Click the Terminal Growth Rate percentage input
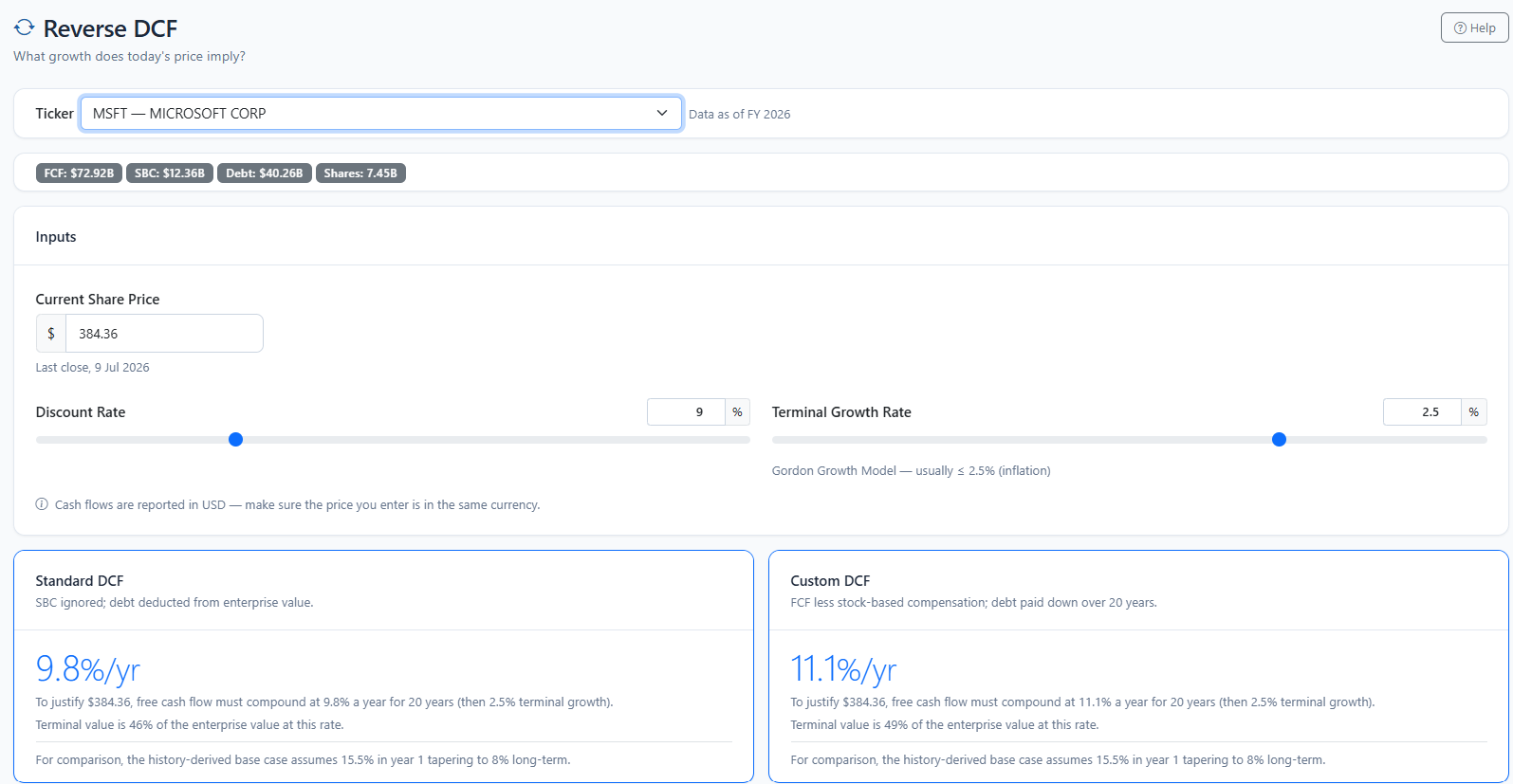The image size is (1513, 784). click(1422, 412)
